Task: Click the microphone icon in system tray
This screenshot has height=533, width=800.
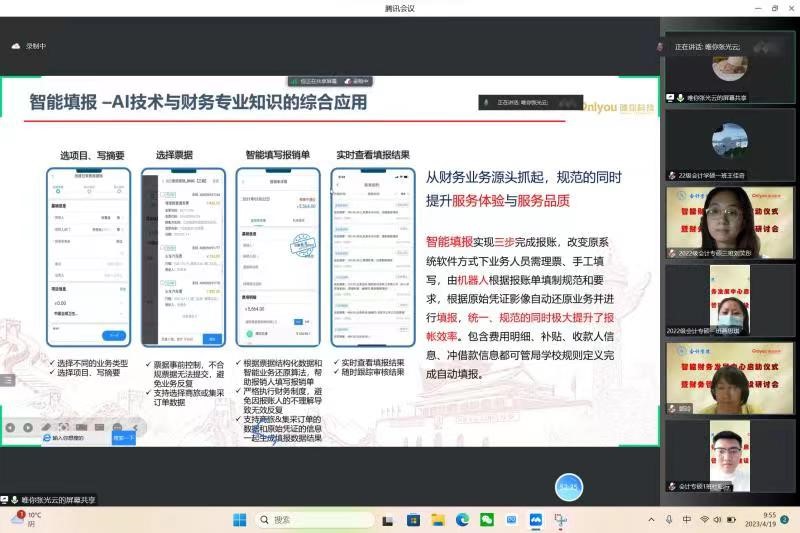Action: pos(669,520)
